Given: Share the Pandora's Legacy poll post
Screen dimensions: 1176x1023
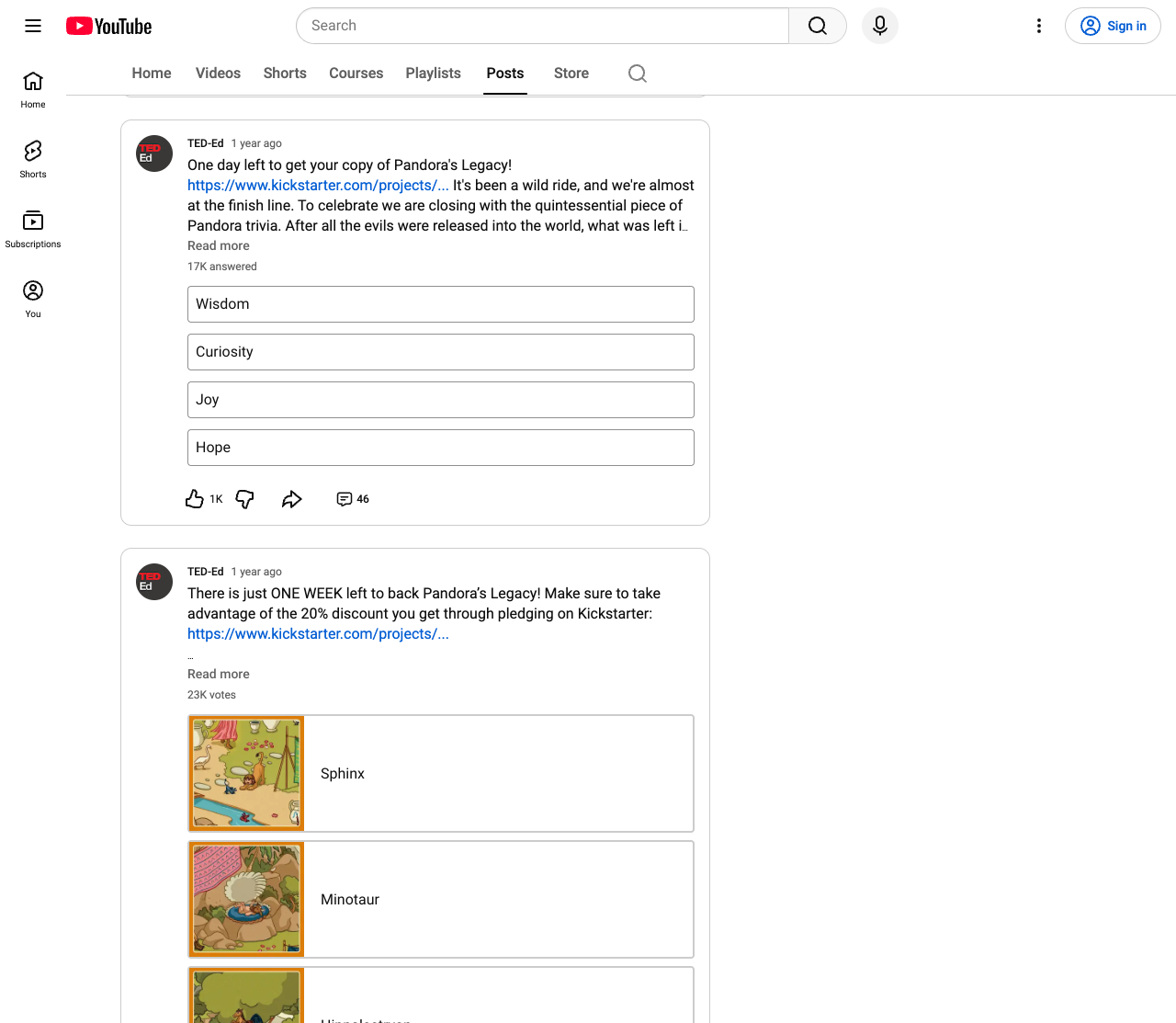Looking at the screenshot, I should [x=292, y=499].
